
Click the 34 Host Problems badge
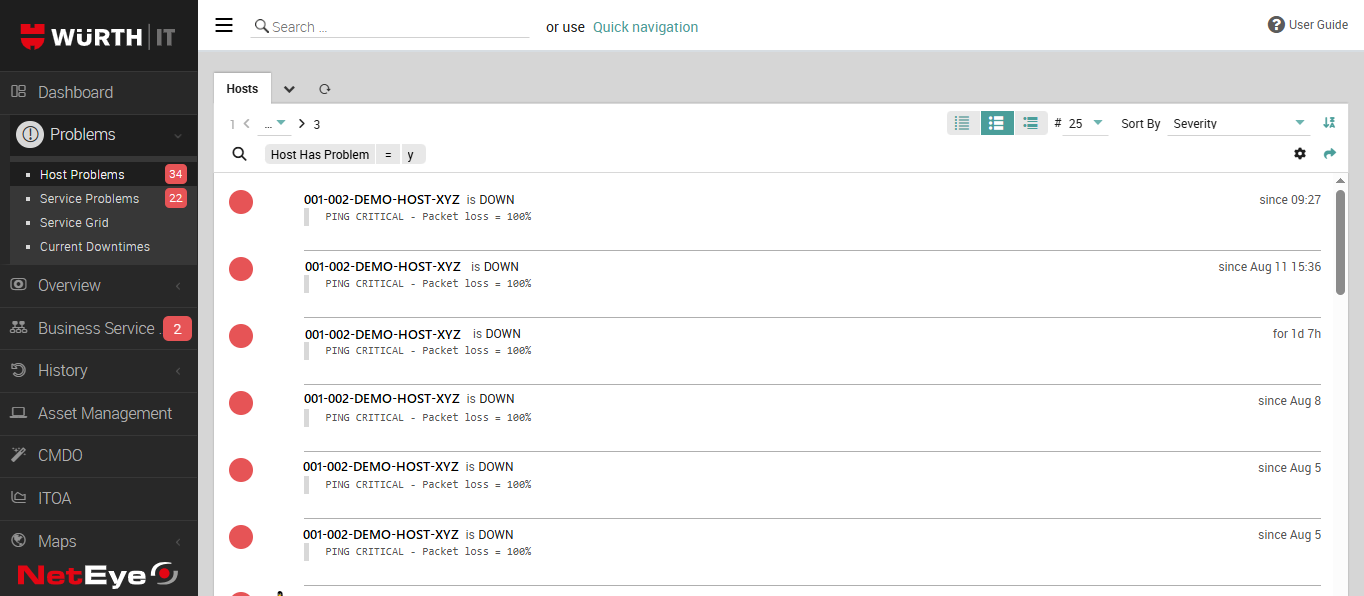pos(176,174)
